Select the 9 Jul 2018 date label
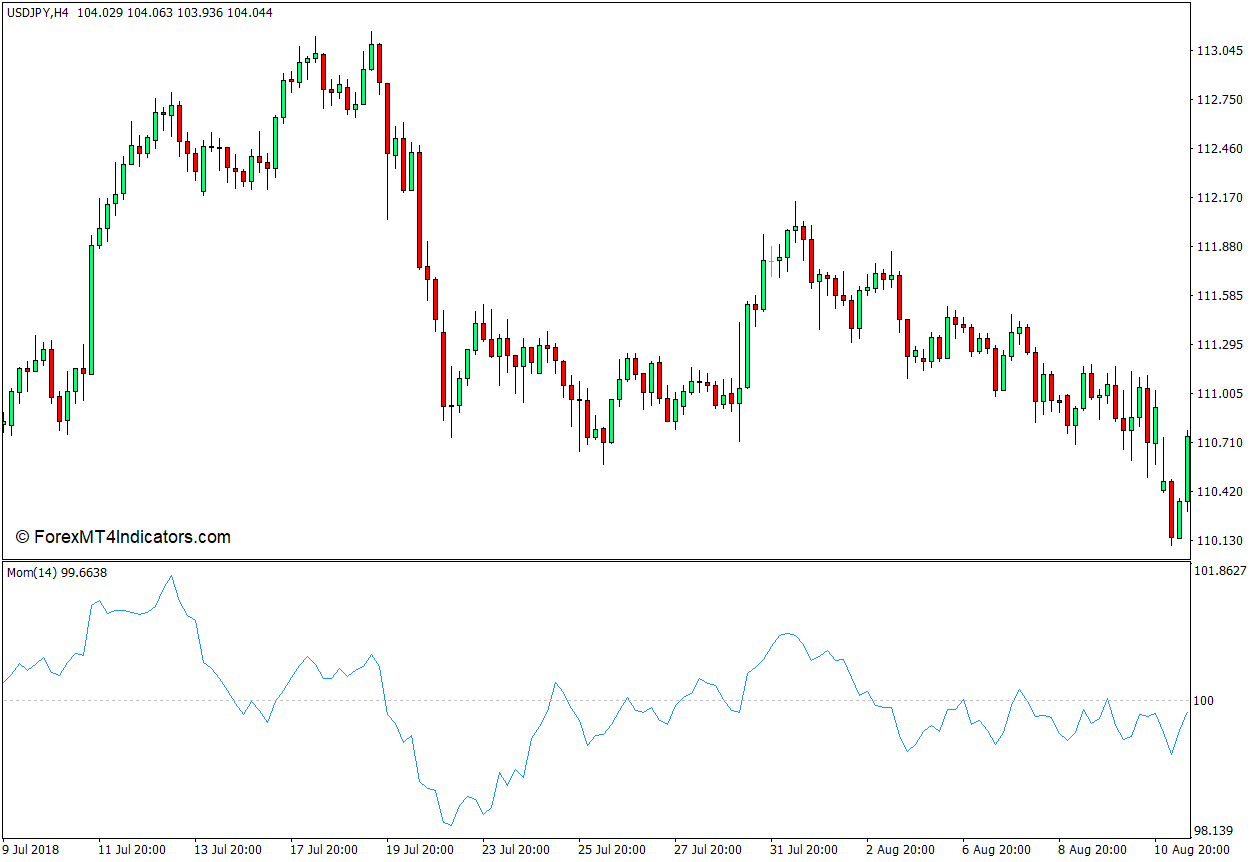This screenshot has width=1254, height=862. 31,850
